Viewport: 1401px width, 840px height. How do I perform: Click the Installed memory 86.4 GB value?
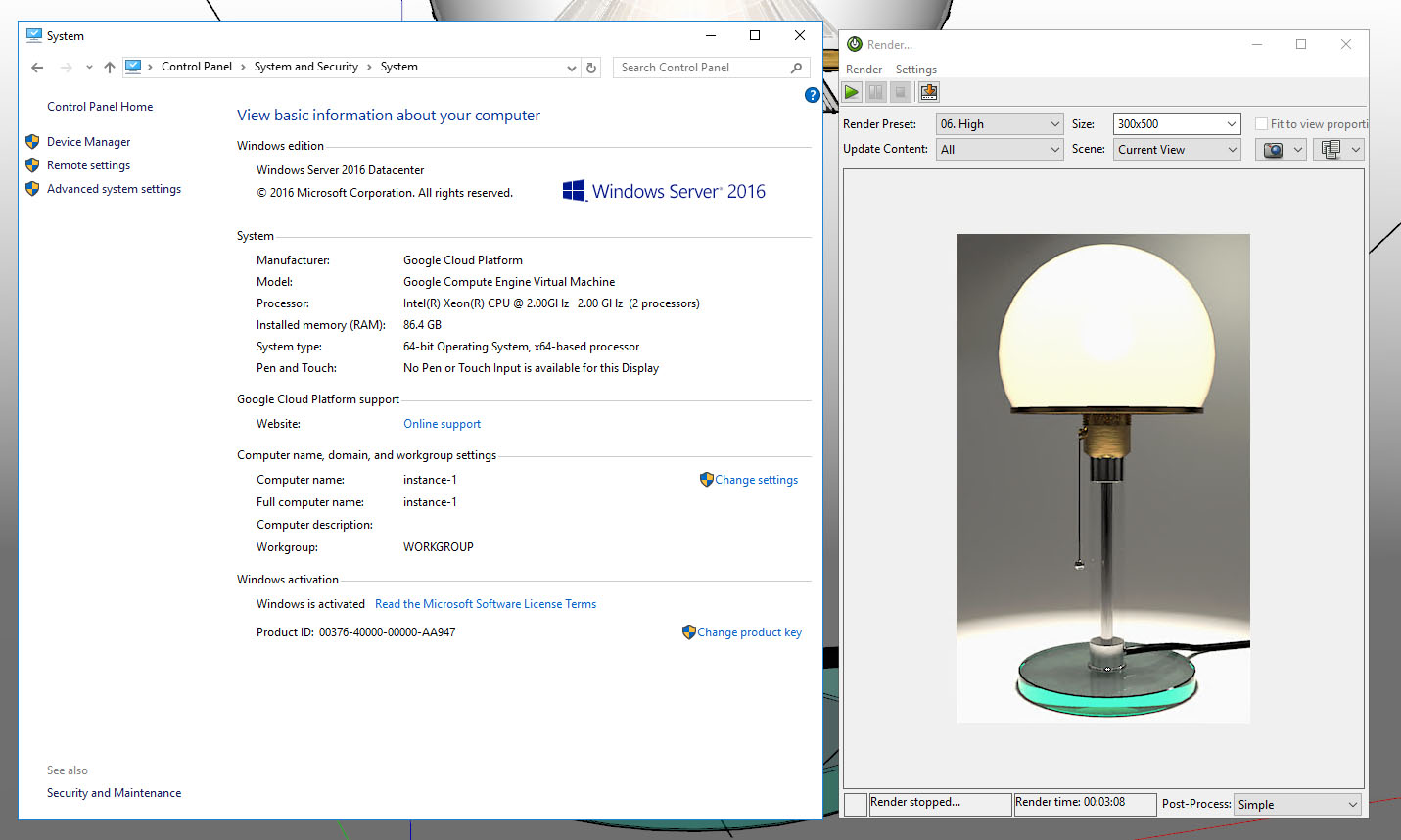click(422, 325)
